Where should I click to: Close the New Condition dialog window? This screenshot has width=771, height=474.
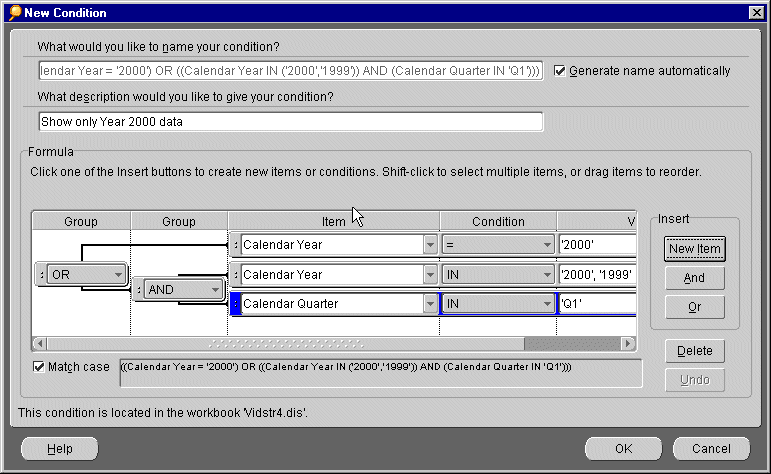(757, 12)
